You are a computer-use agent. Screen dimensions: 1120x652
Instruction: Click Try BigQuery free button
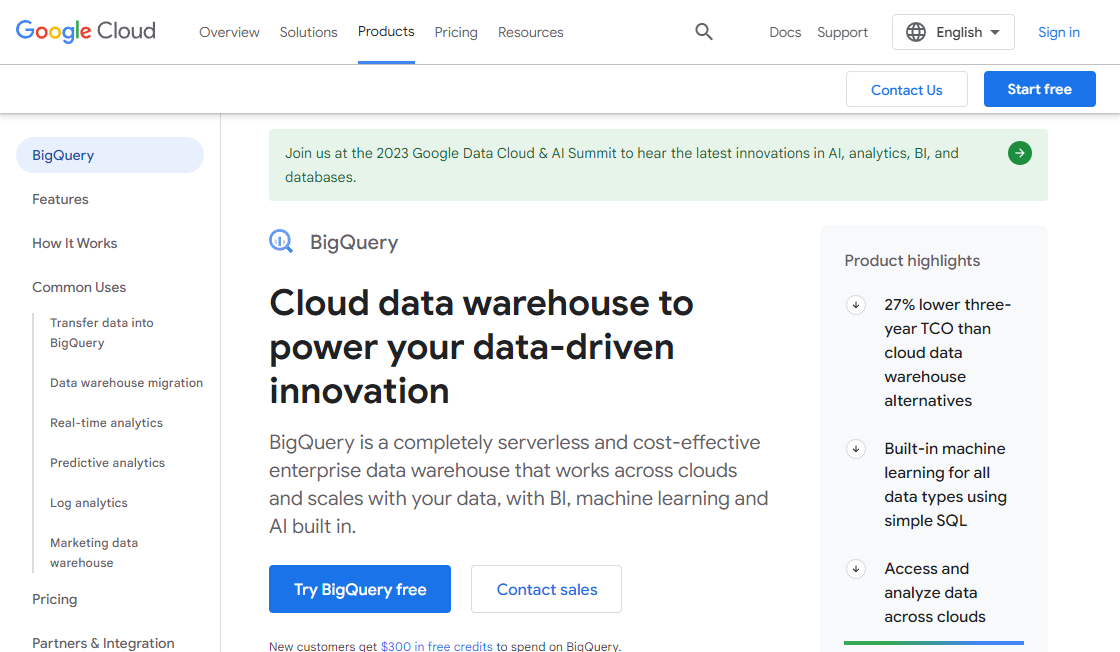(360, 589)
